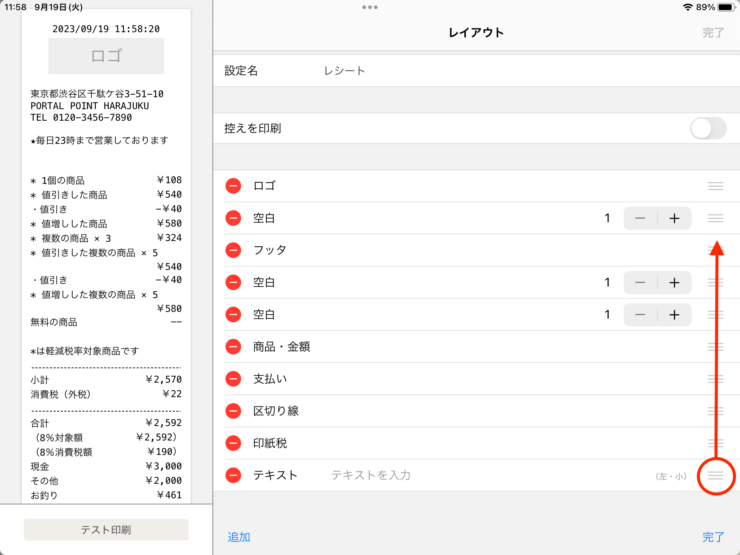Image resolution: width=740 pixels, height=555 pixels.
Task: Tap plus on the 空白 row below フッタ
Action: point(674,282)
